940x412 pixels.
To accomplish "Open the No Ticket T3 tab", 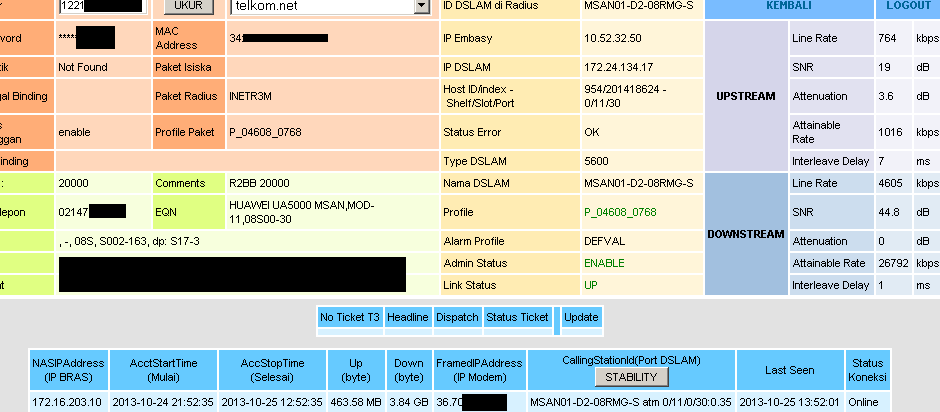I will [x=350, y=317].
